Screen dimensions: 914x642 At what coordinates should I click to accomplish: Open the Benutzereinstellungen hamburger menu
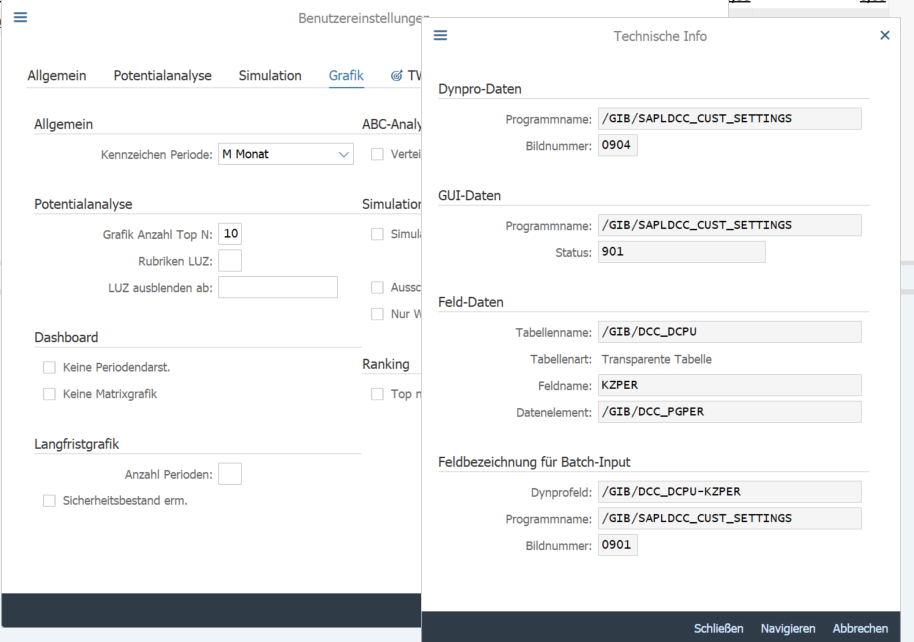(20, 17)
